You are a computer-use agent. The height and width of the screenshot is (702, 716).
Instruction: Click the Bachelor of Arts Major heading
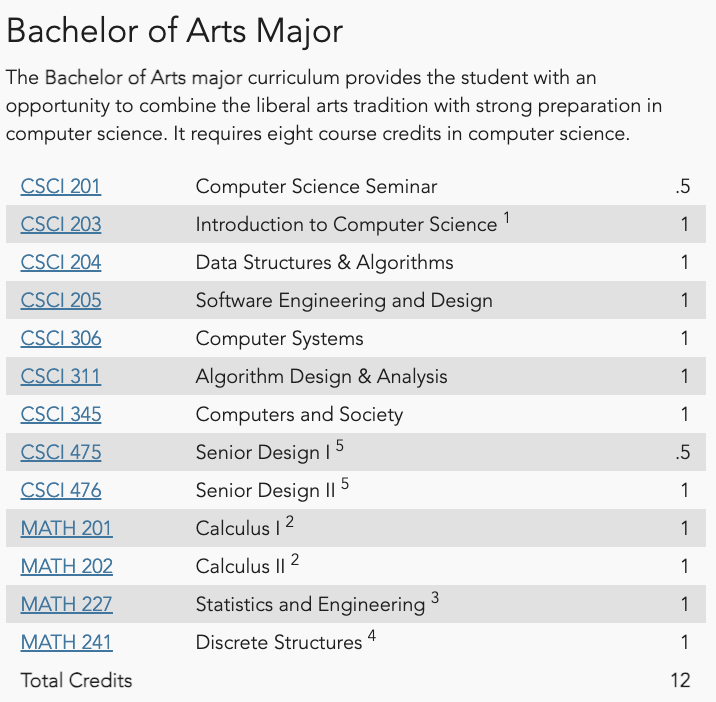[x=174, y=31]
